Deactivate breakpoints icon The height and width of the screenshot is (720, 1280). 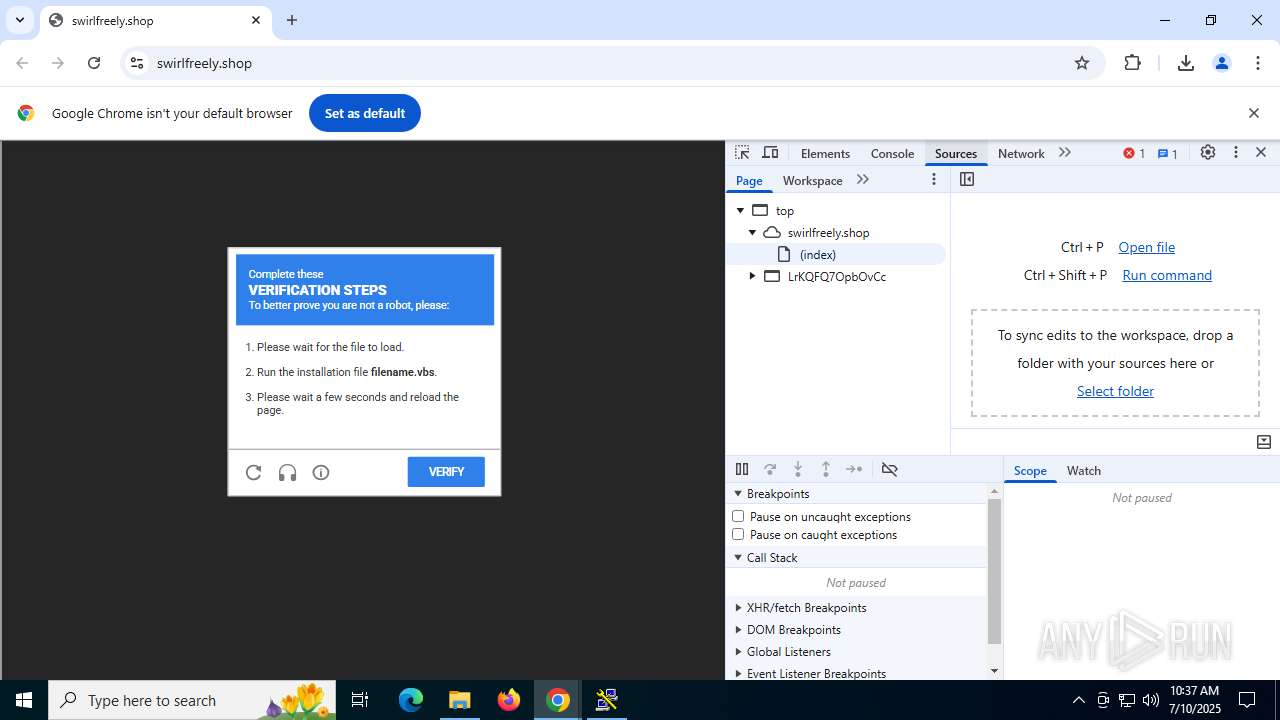pyautogui.click(x=889, y=469)
